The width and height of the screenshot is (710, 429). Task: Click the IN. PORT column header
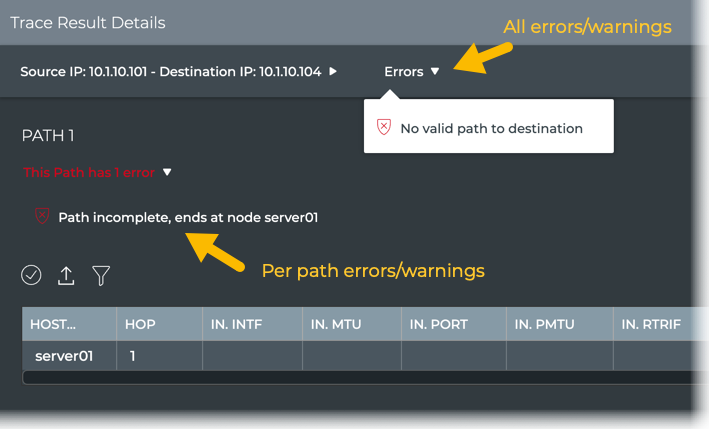point(452,324)
